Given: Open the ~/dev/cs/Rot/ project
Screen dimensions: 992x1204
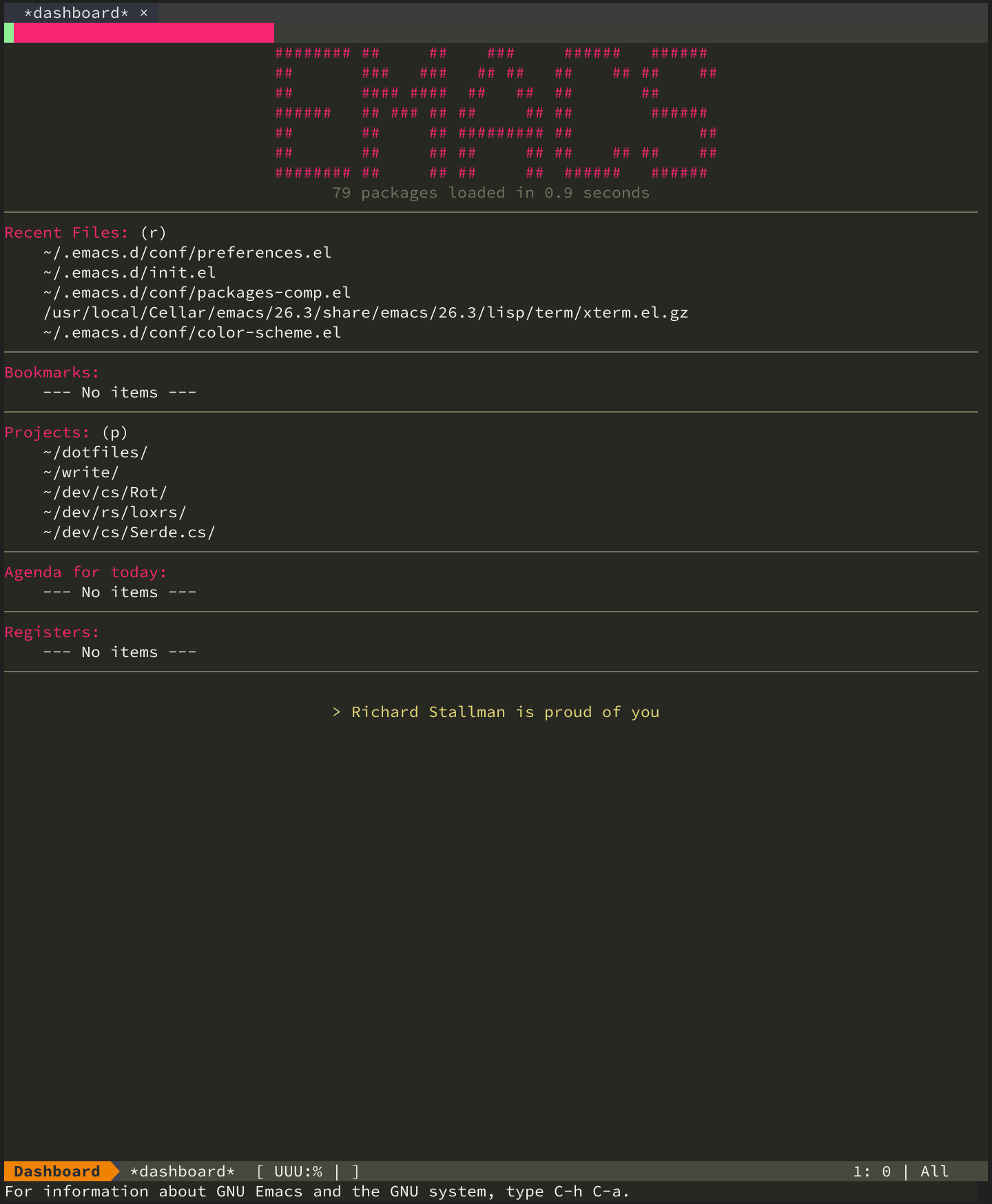Looking at the screenshot, I should (x=105, y=492).
